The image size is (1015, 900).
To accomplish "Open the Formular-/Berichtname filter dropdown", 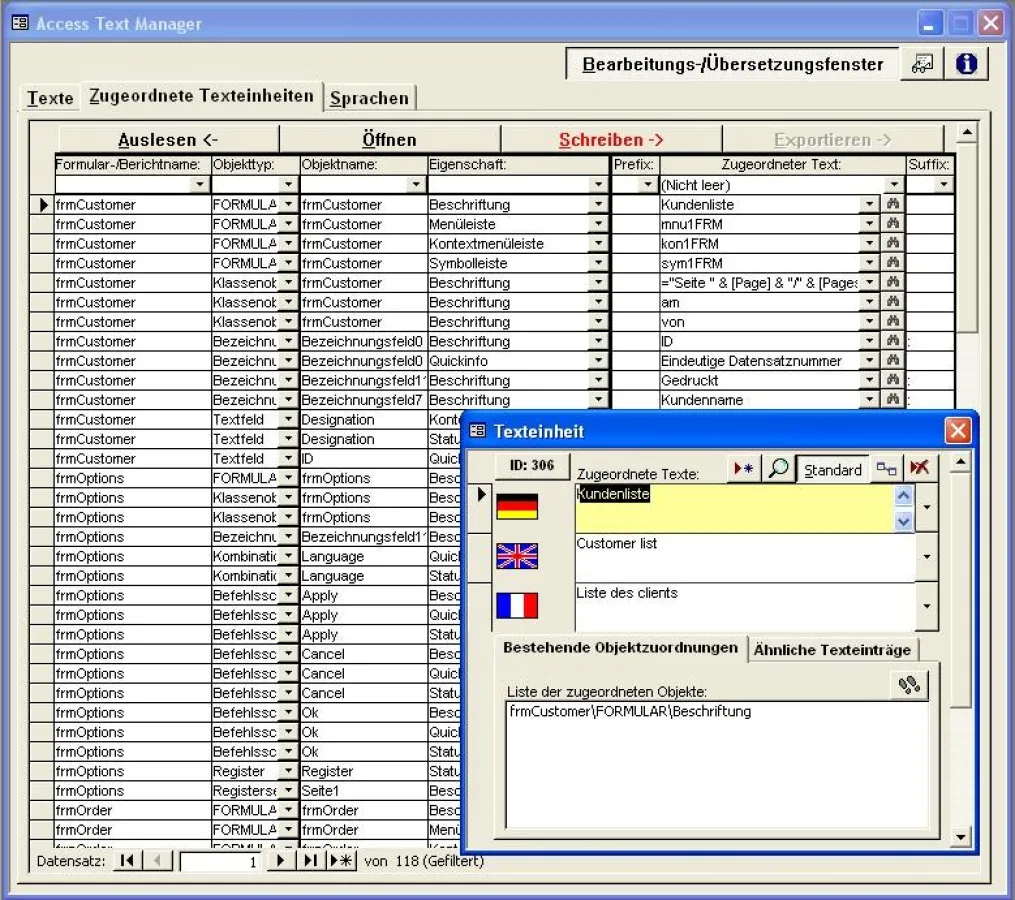I will point(199,185).
